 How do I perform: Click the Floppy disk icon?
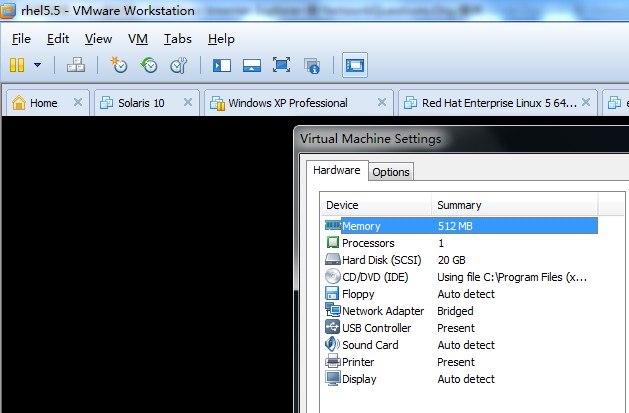point(332,293)
